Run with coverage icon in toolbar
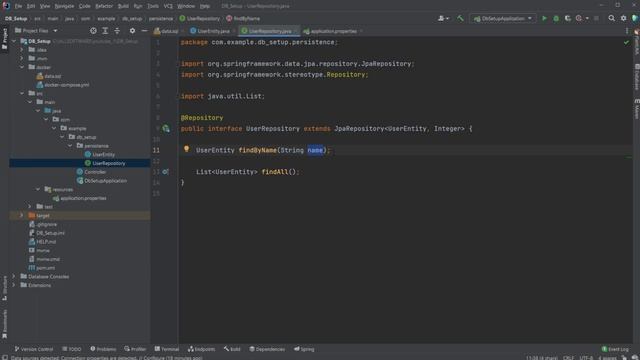 [568, 18]
